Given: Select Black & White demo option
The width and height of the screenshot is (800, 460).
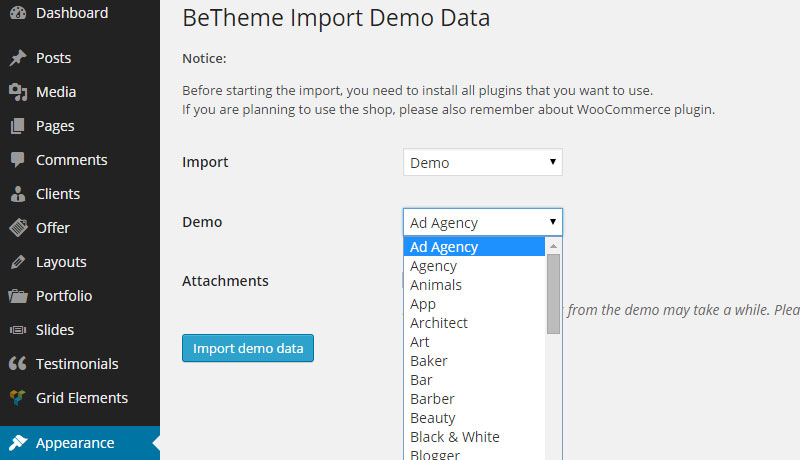Looking at the screenshot, I should (x=454, y=437).
